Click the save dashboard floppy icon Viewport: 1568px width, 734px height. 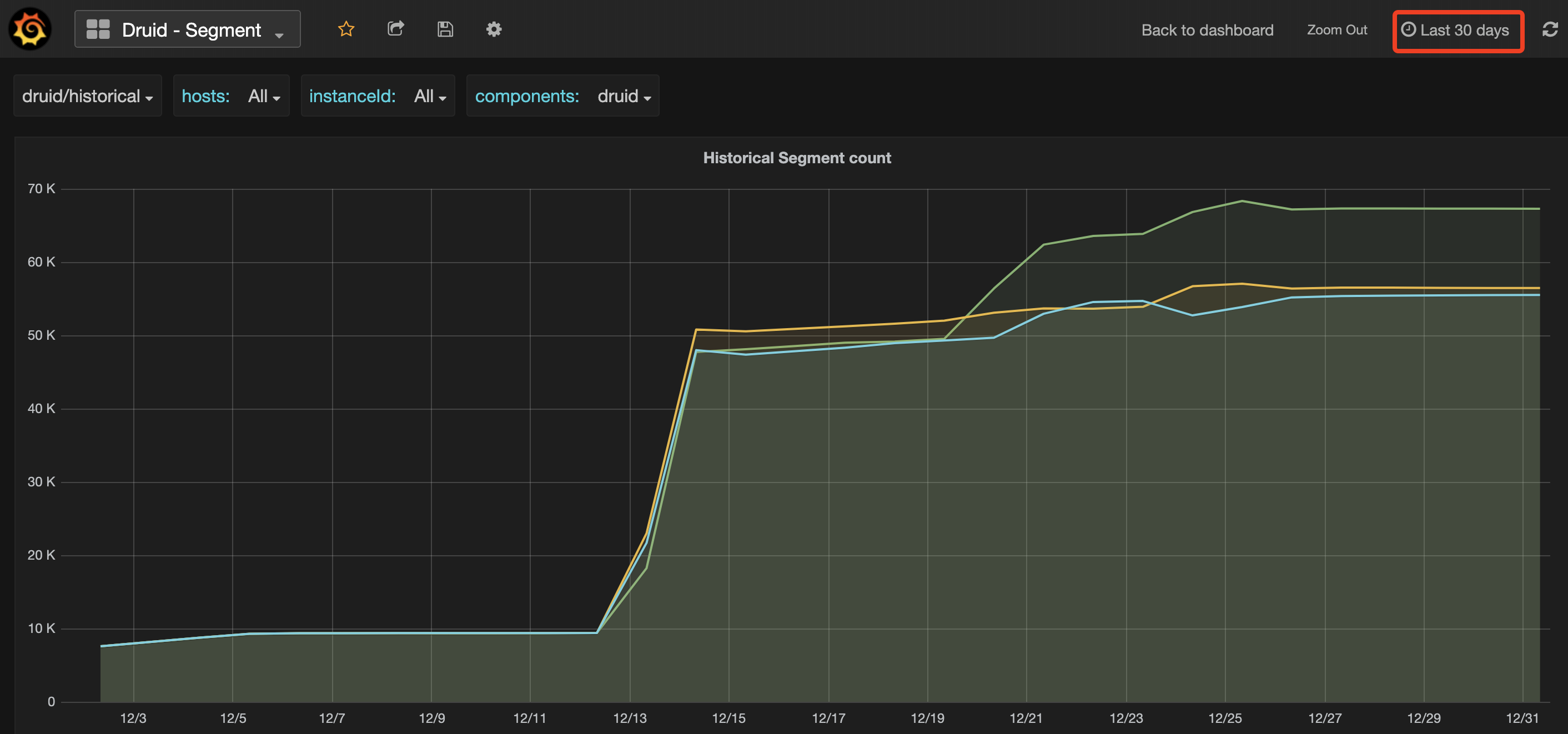pos(445,29)
